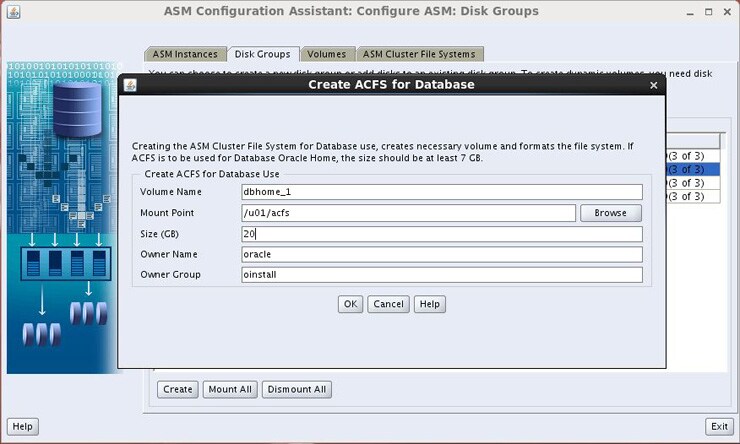740x444 pixels.
Task: Click the Owner Group input field
Action: (x=441, y=275)
